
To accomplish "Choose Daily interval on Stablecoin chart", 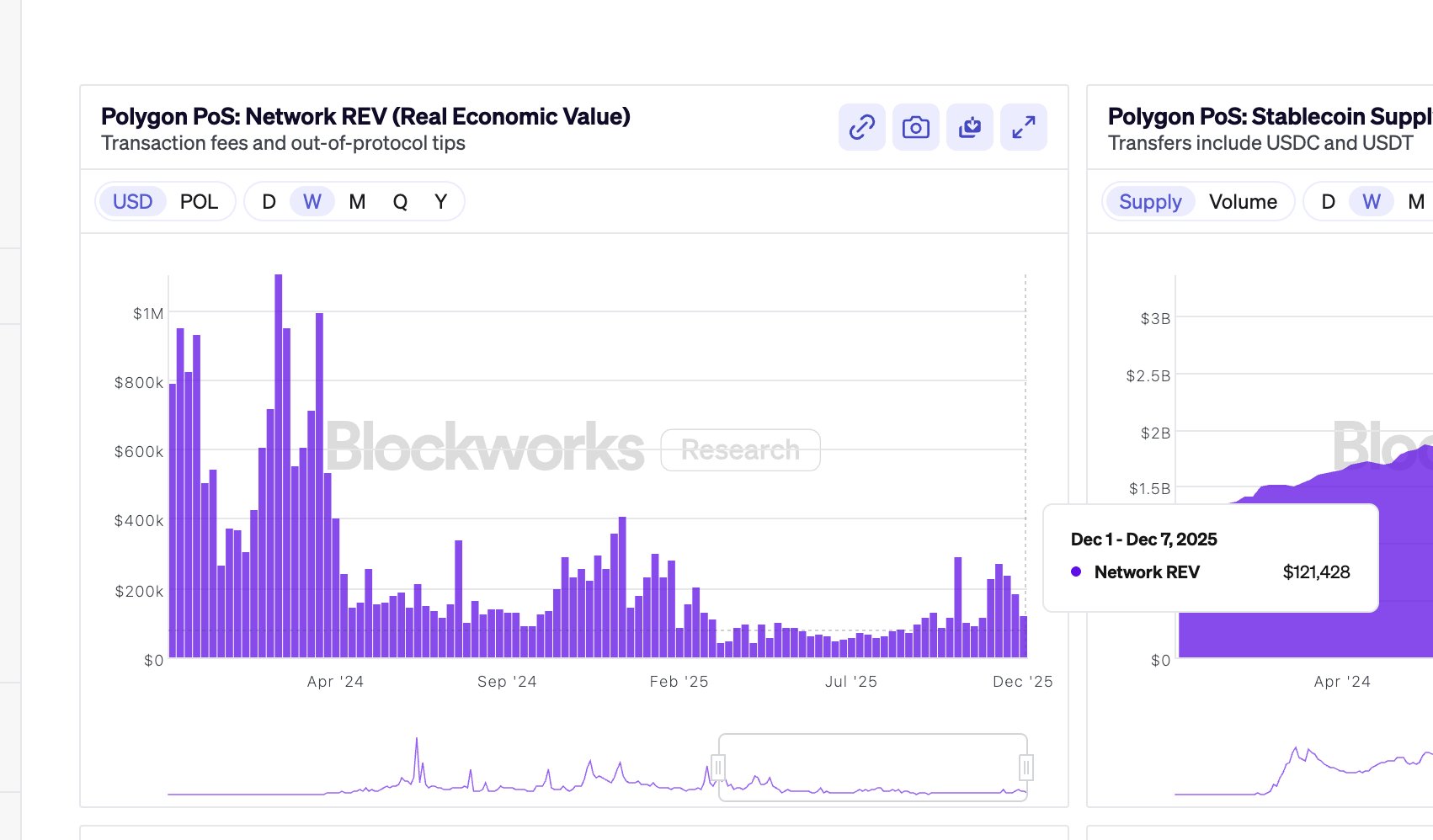I will (x=1328, y=202).
